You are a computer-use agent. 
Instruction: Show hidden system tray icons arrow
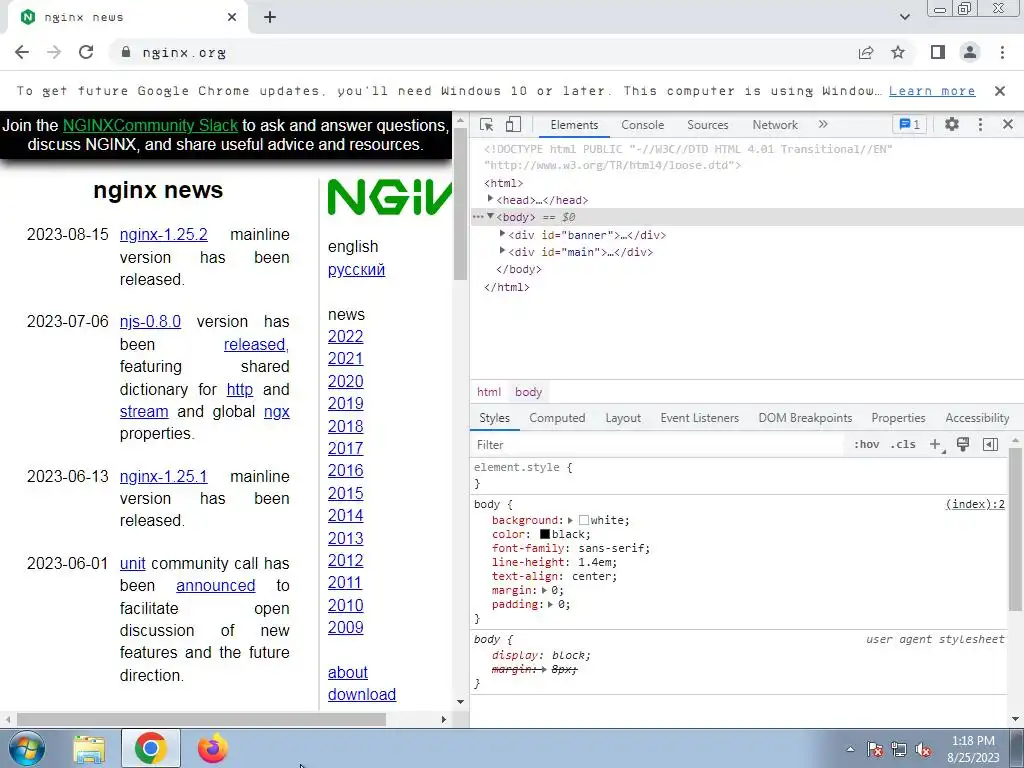pyautogui.click(x=850, y=749)
